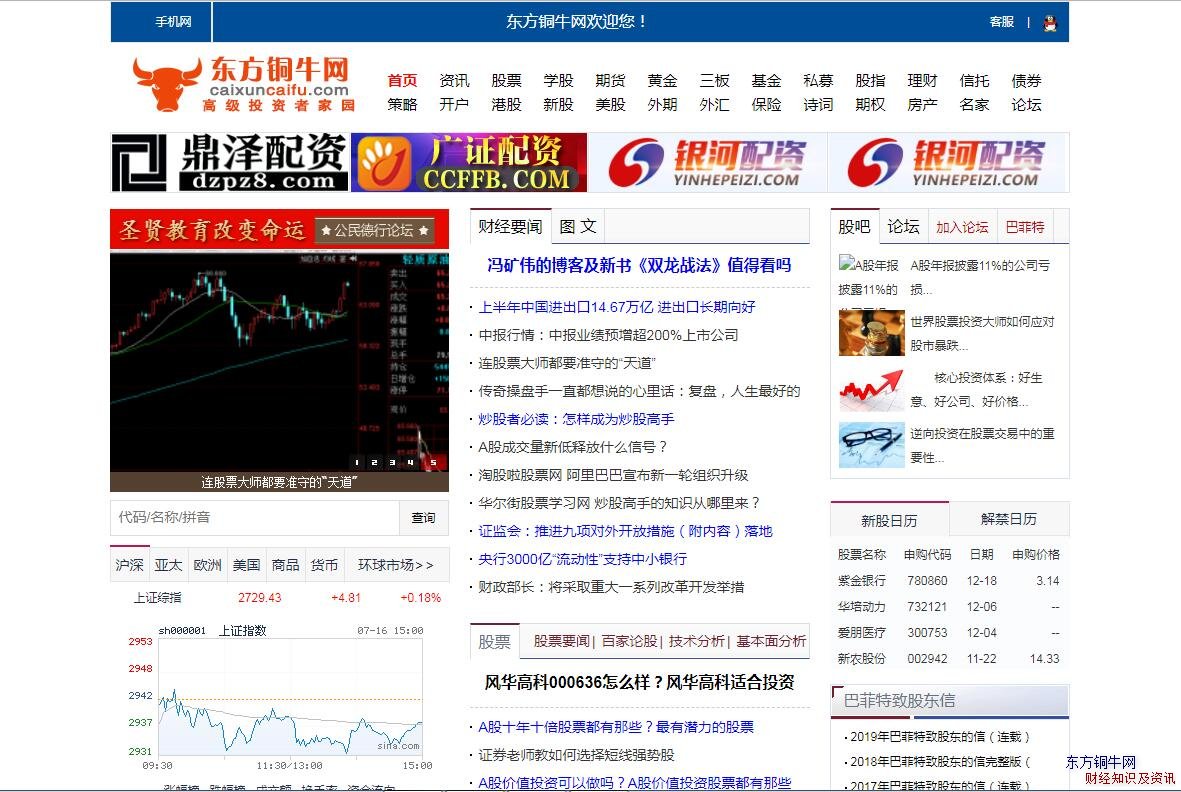
Task: Go to 首页 in the navigation
Action: coord(402,81)
